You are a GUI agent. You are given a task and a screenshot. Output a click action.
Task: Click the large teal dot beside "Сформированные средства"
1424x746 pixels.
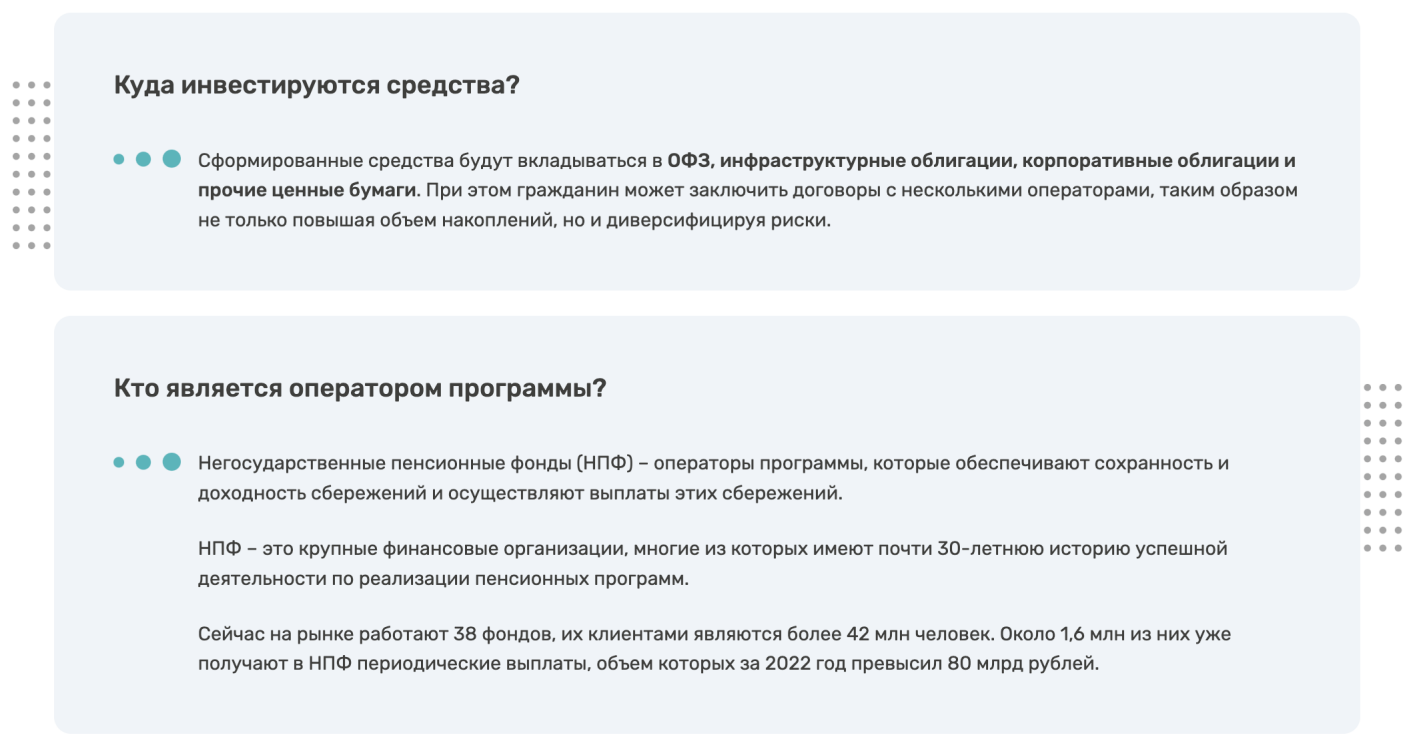tap(172, 159)
